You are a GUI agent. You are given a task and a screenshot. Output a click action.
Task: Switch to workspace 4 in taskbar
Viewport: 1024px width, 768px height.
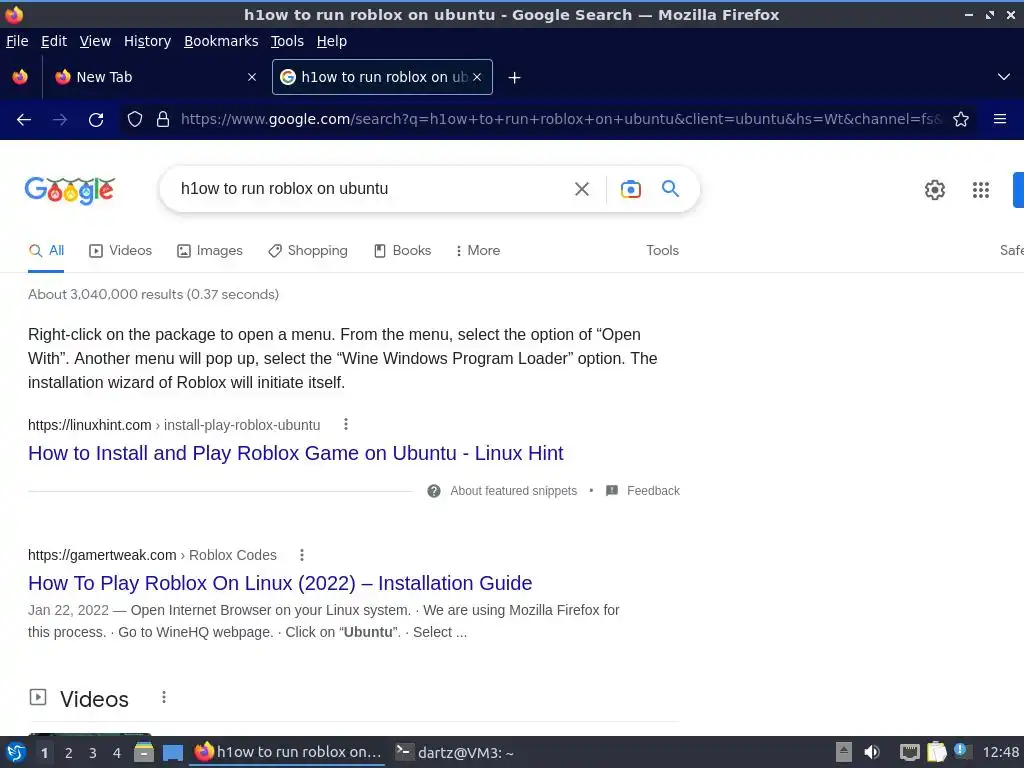coord(117,753)
